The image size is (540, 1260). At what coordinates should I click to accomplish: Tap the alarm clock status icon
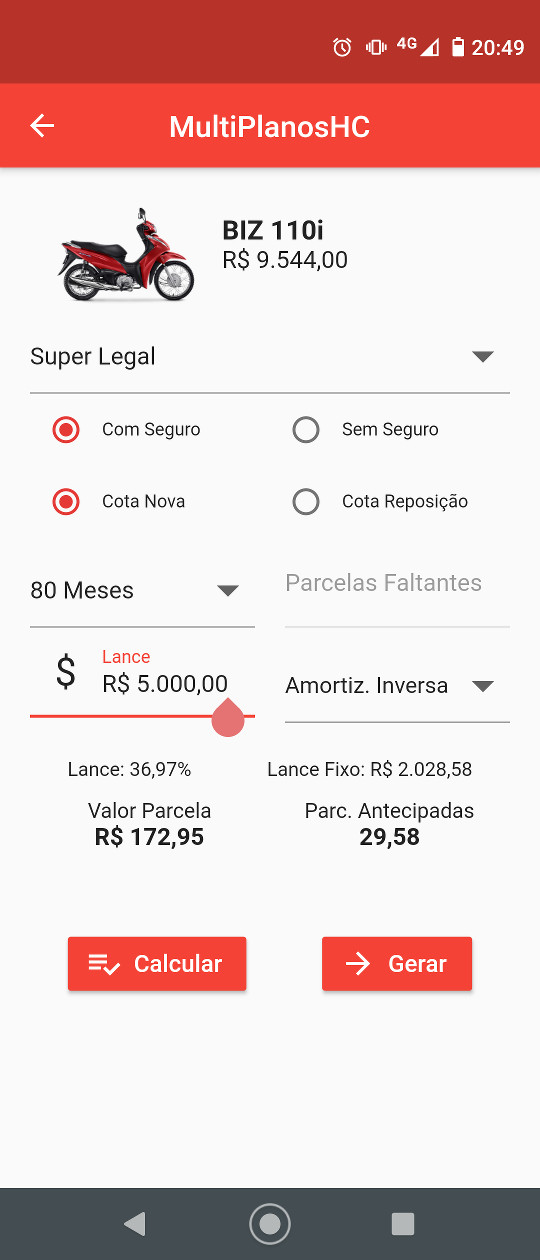(x=343, y=47)
